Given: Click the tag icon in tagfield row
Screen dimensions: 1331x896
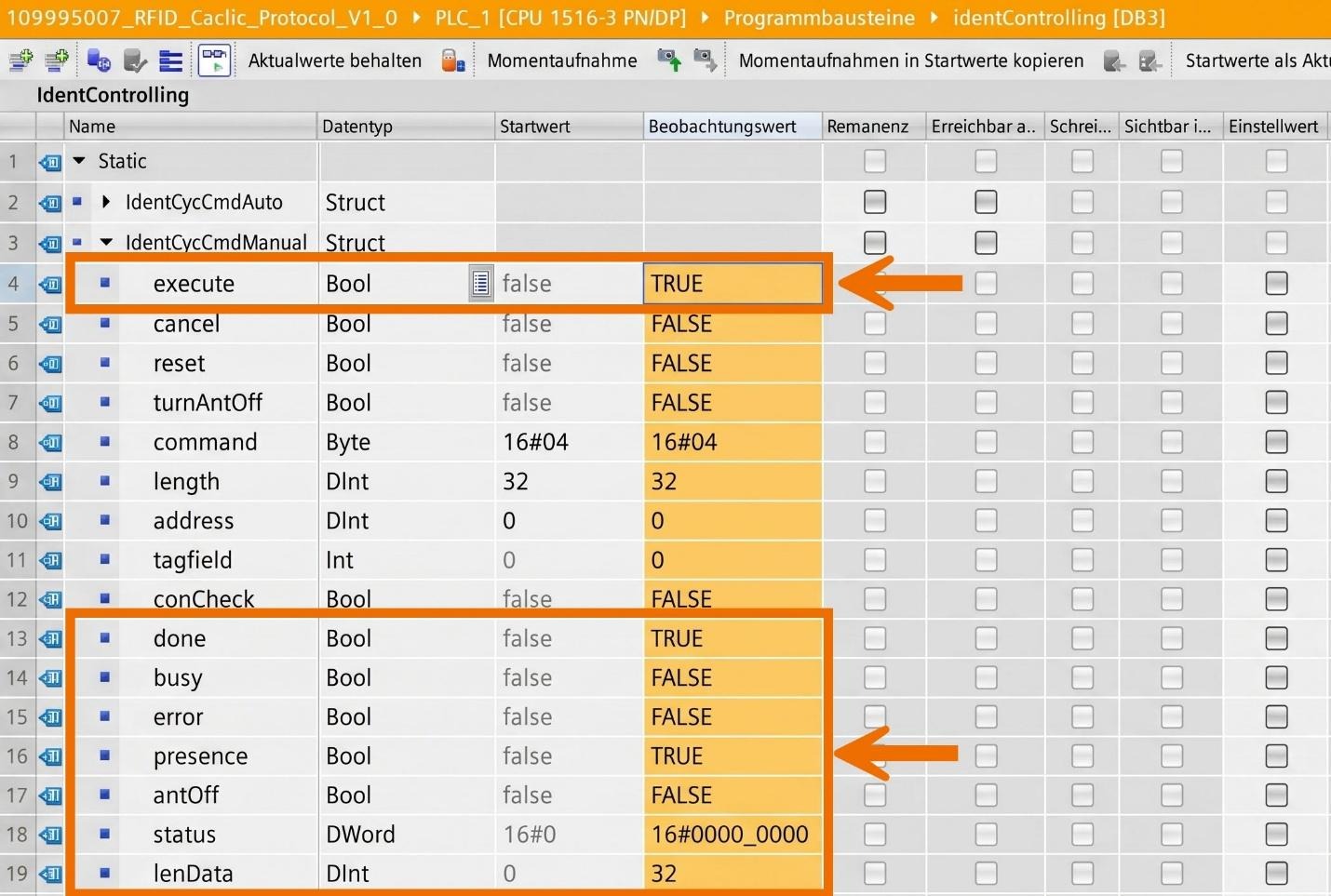Looking at the screenshot, I should (50, 560).
